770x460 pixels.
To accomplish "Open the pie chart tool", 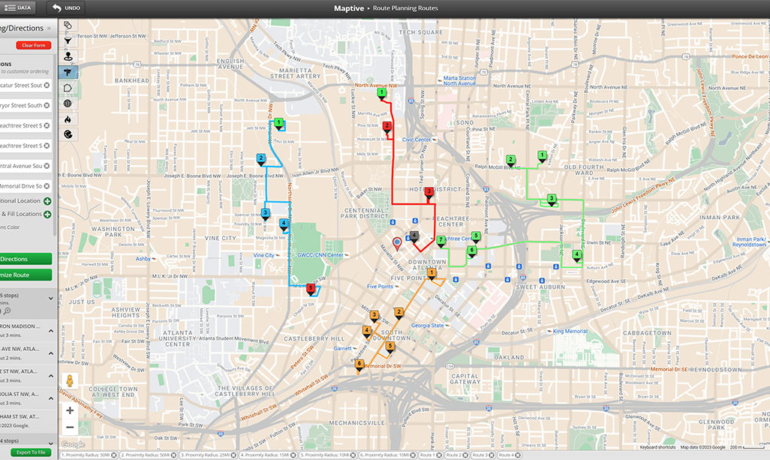I will point(68,135).
